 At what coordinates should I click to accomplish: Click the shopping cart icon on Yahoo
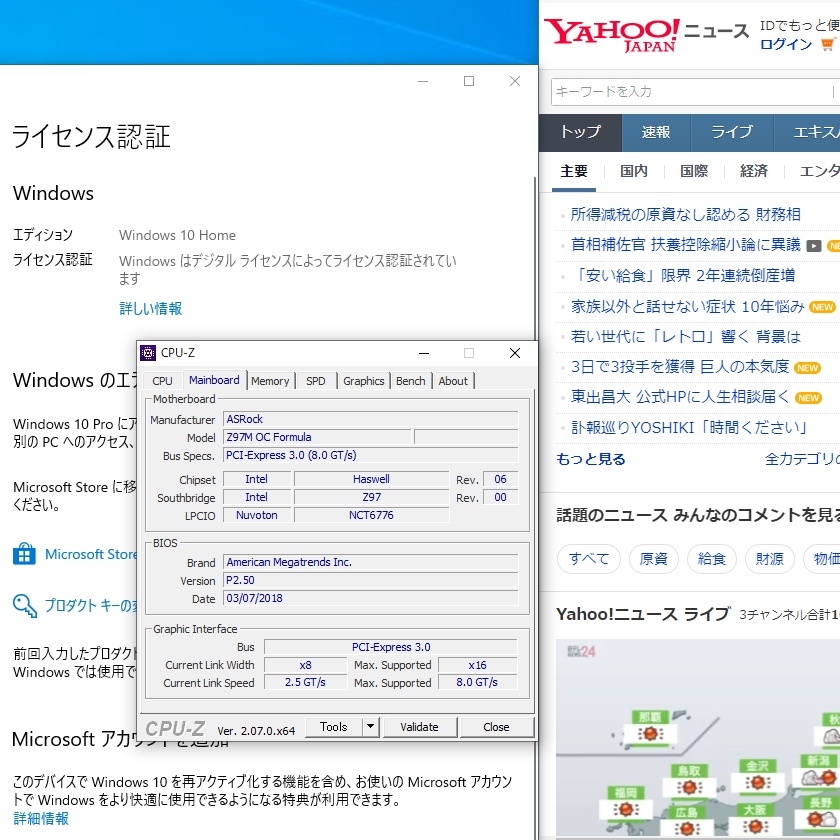[828, 44]
